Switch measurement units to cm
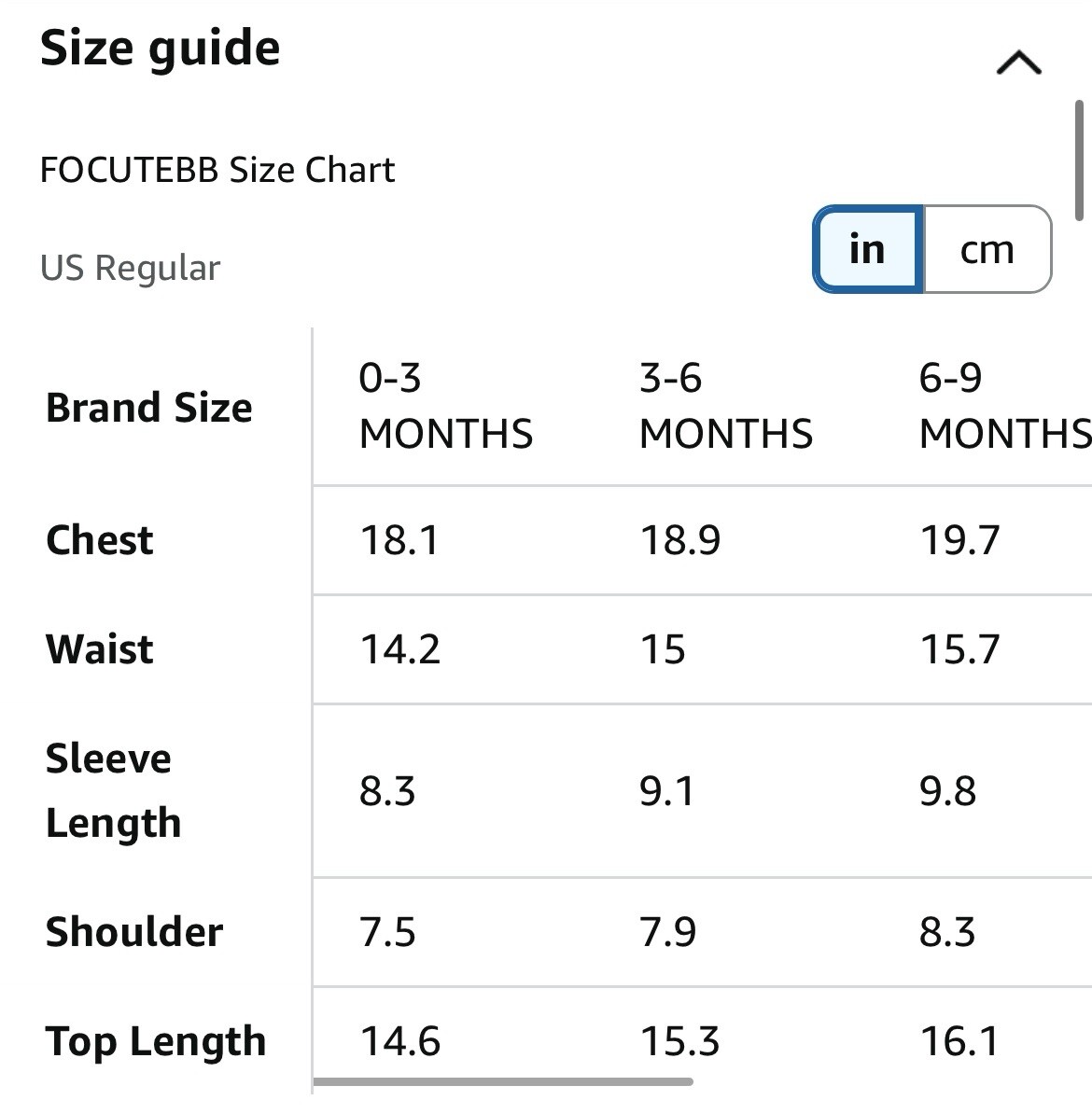 tap(987, 249)
